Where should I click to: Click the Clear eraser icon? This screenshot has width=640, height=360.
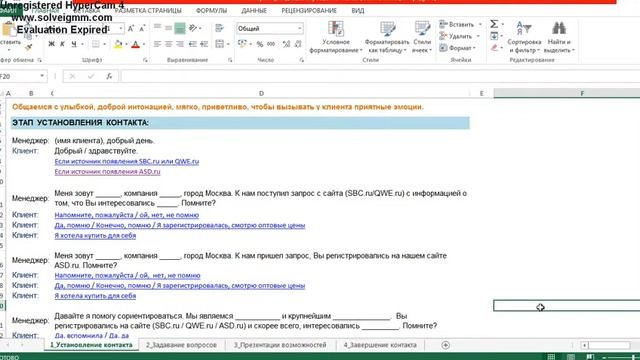[494, 48]
